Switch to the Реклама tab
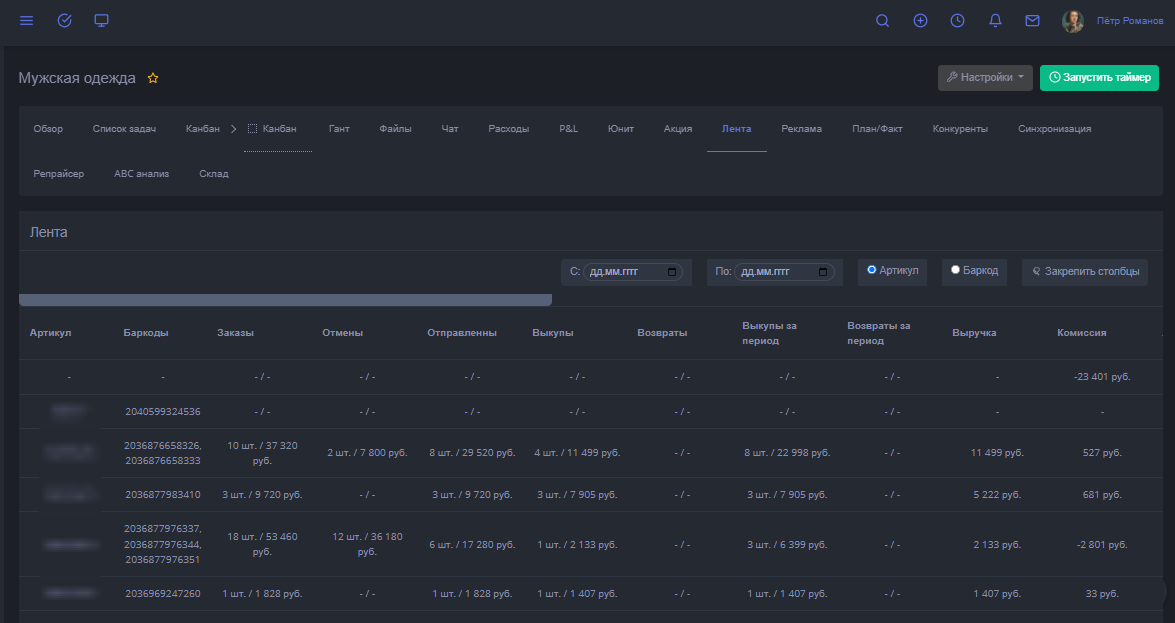Viewport: 1175px width, 623px height. click(801, 129)
